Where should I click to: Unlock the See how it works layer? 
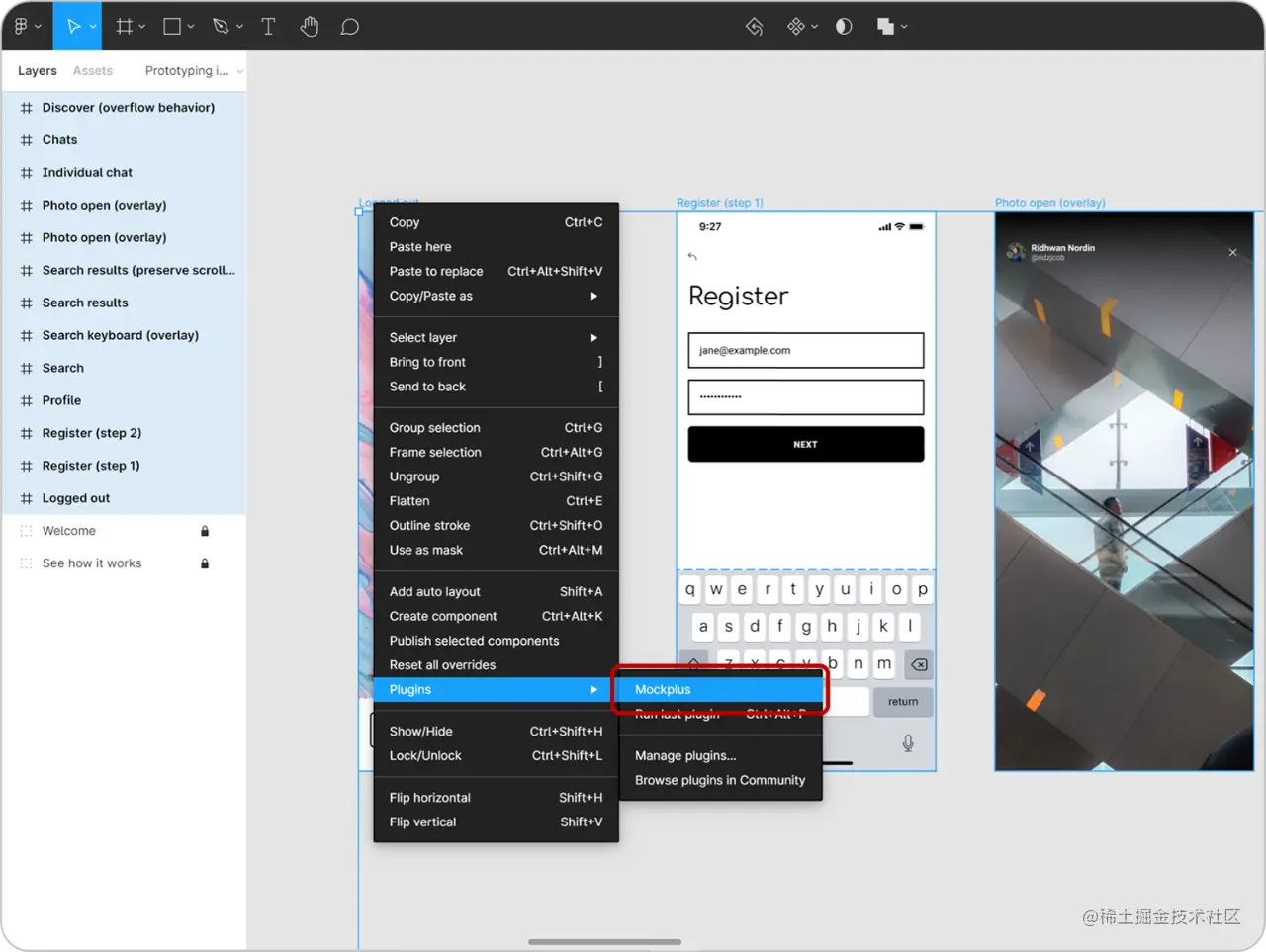point(205,563)
